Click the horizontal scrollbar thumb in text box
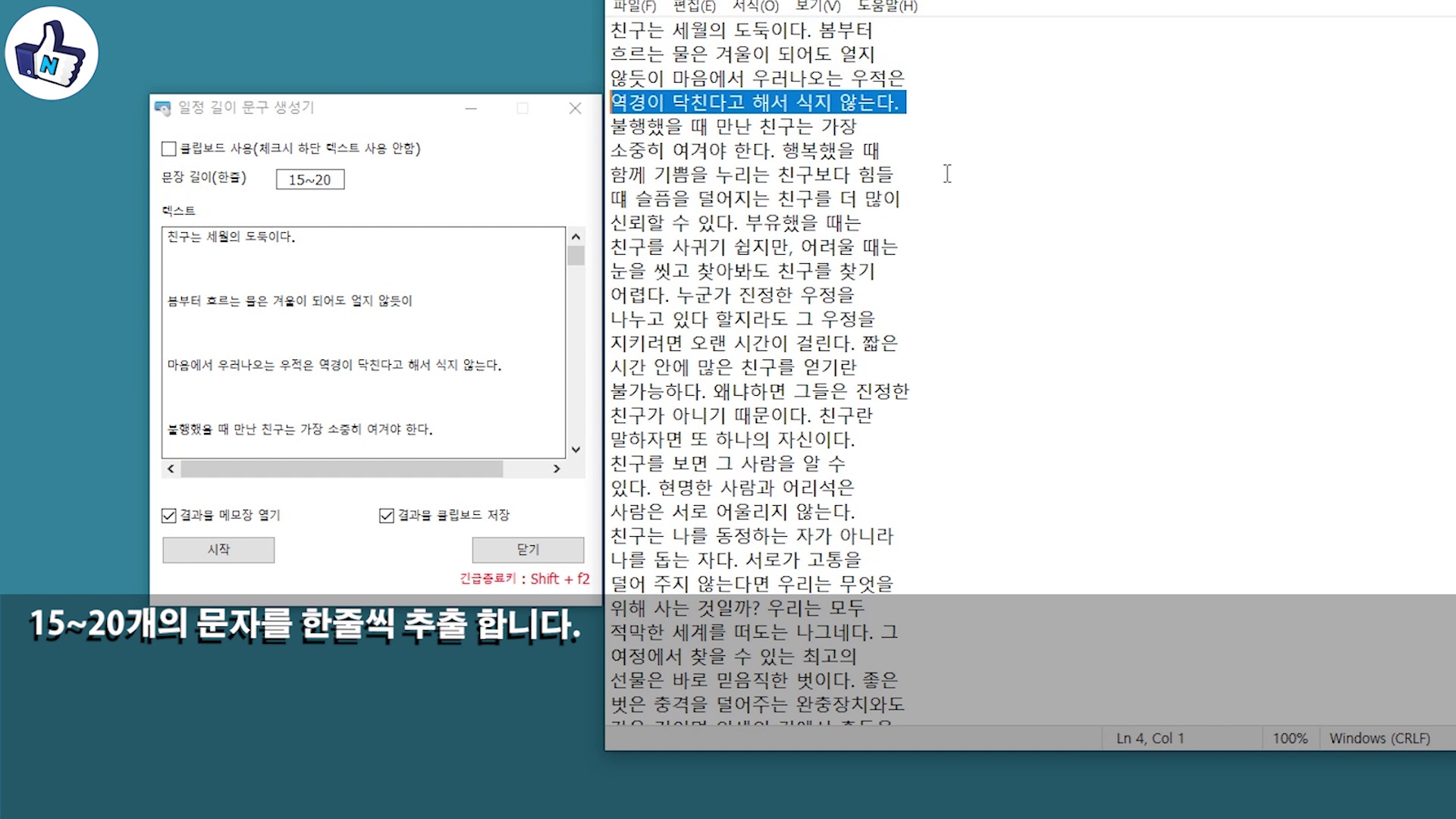The width and height of the screenshot is (1456, 819). (x=341, y=469)
